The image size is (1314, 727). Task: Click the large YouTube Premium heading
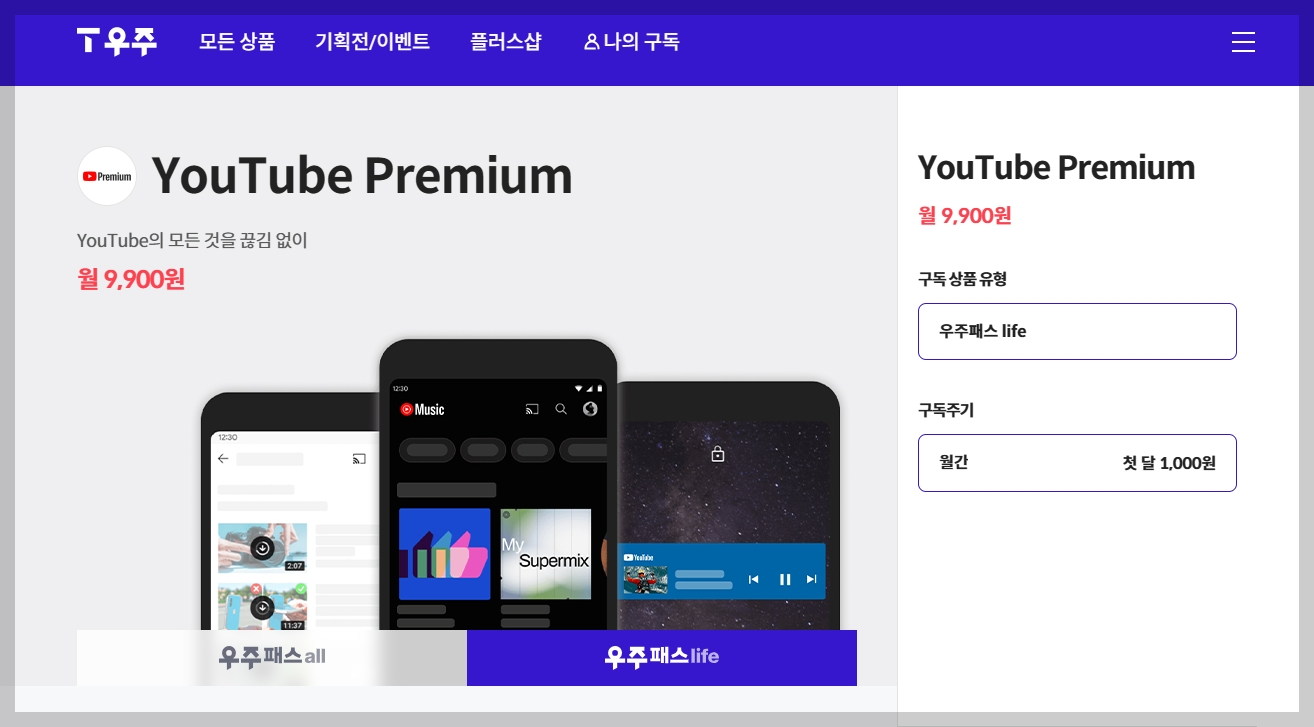pyautogui.click(x=362, y=176)
